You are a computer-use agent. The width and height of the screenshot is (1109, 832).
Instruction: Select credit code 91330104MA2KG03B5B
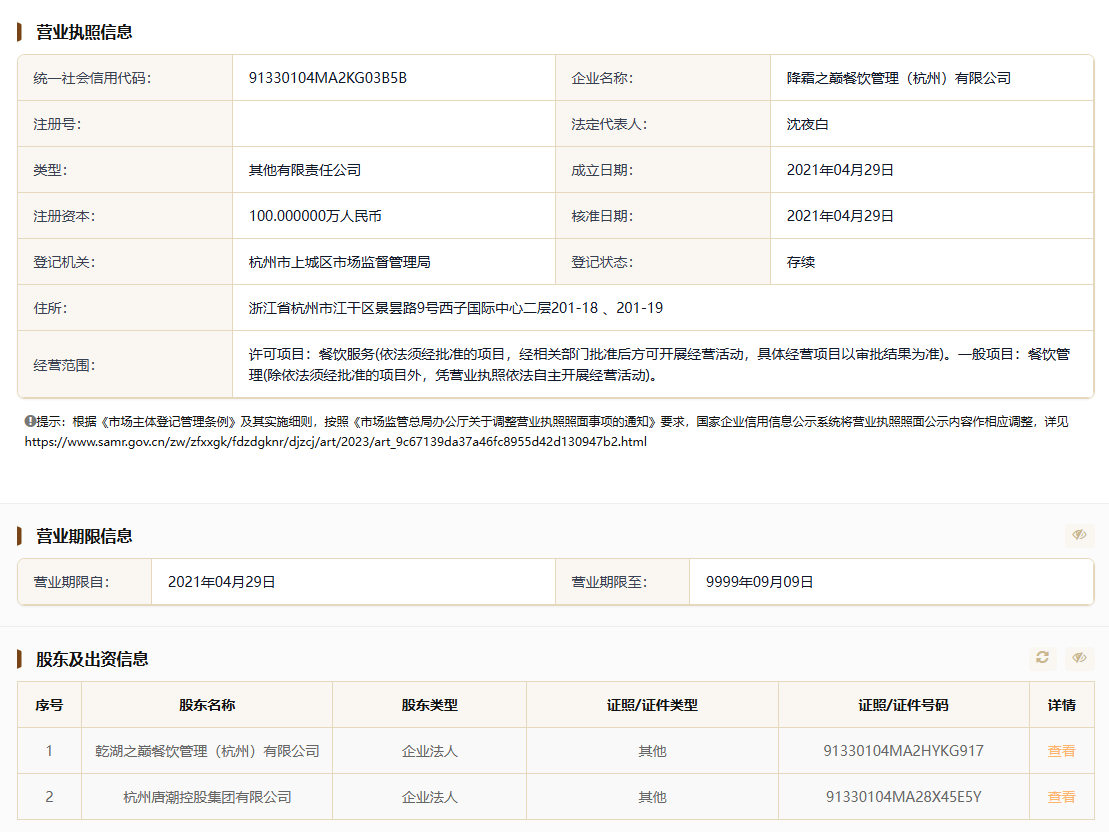(327, 78)
